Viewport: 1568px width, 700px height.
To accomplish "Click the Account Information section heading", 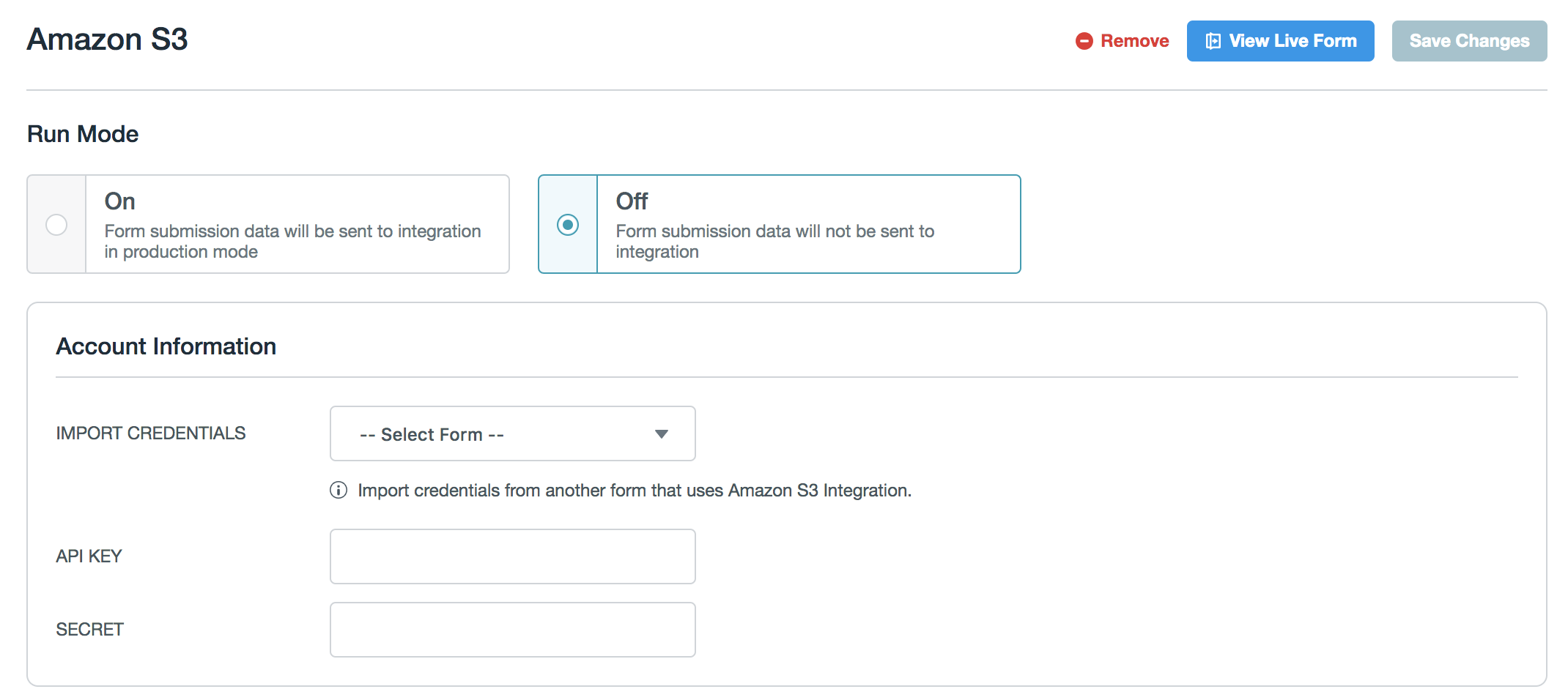I will (x=166, y=346).
